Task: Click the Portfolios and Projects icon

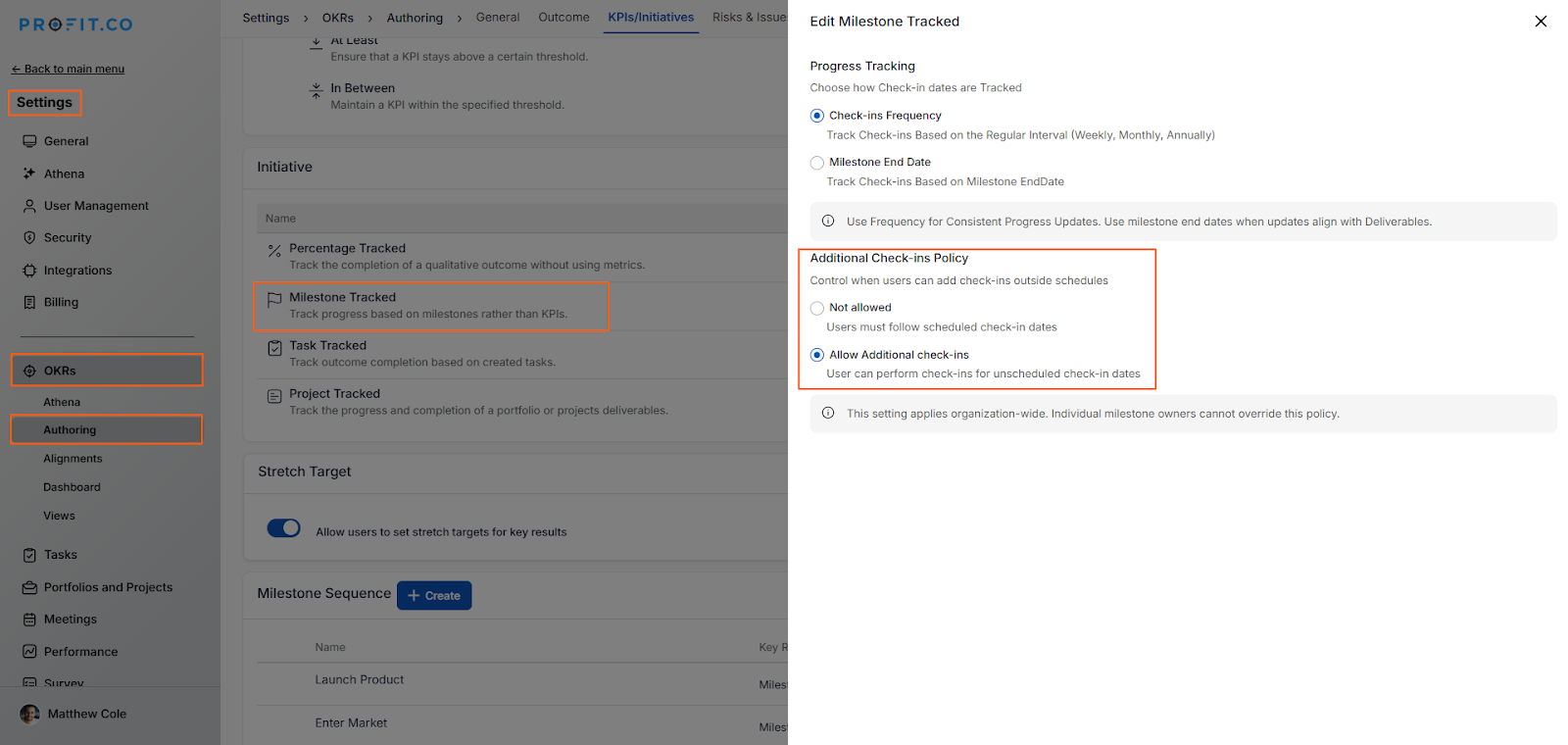Action: (29, 587)
